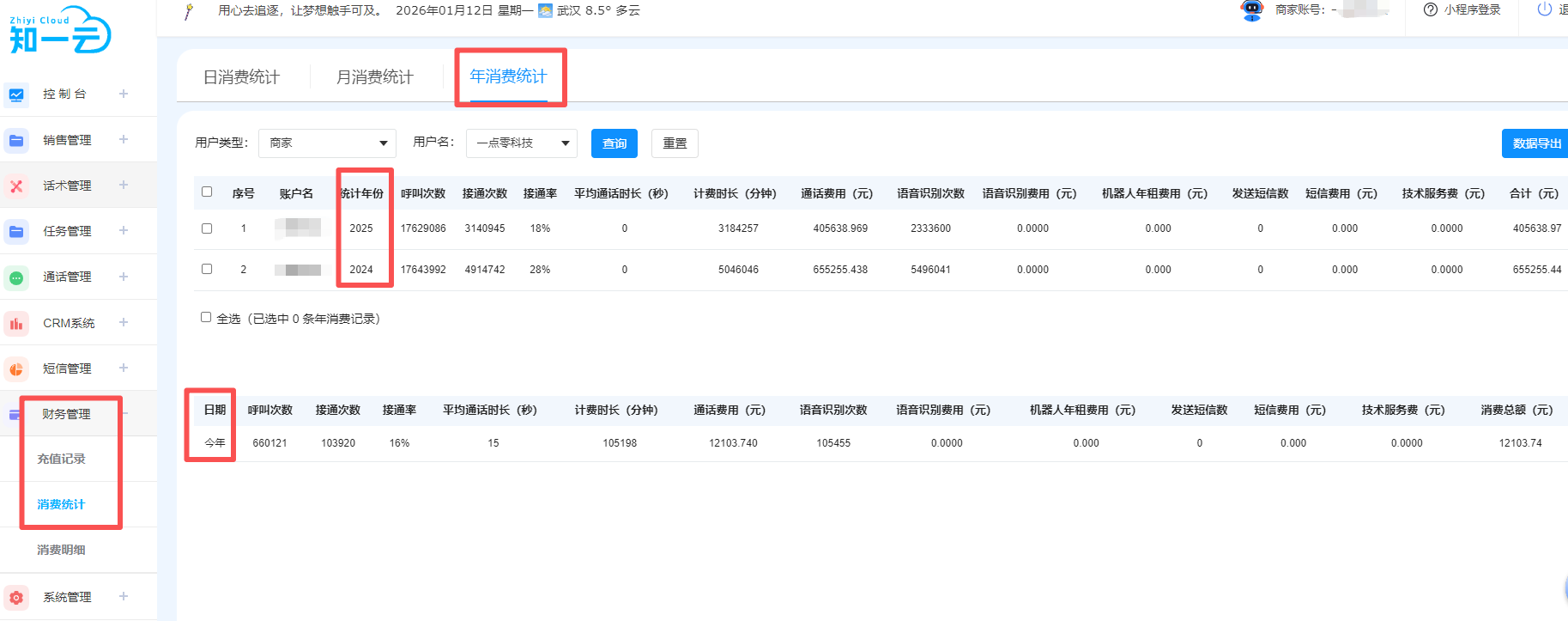Click the blue 查询 button

614,143
